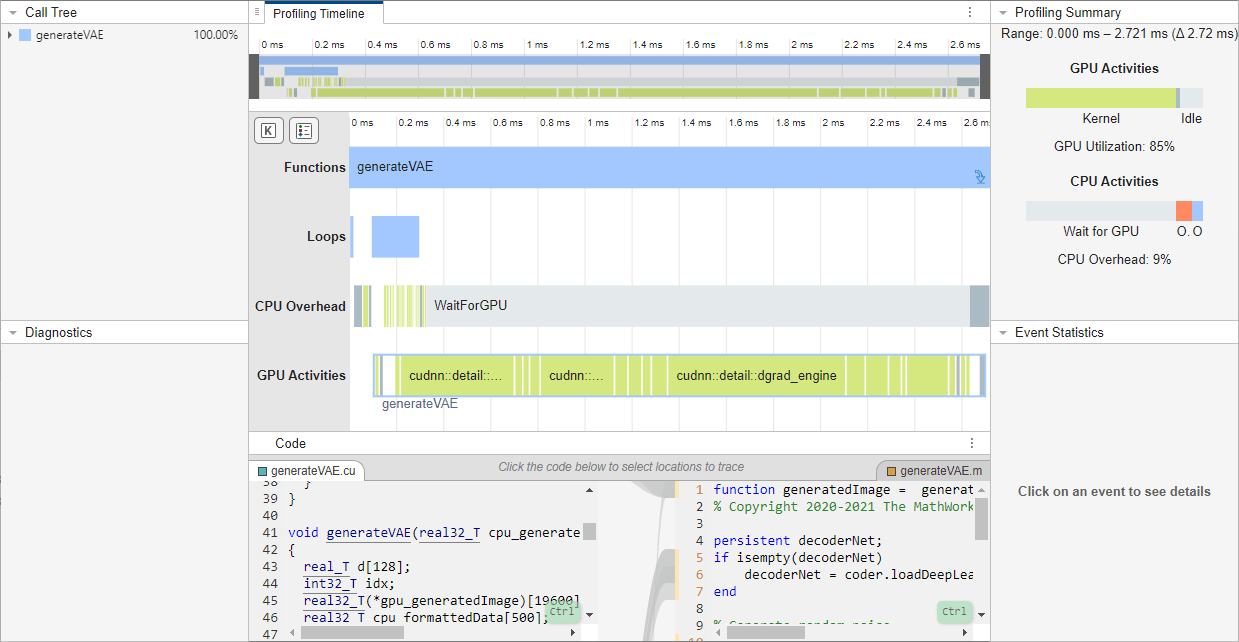
Task: Click green Kernel bar in GPU Activities summary
Action: coord(1100,98)
